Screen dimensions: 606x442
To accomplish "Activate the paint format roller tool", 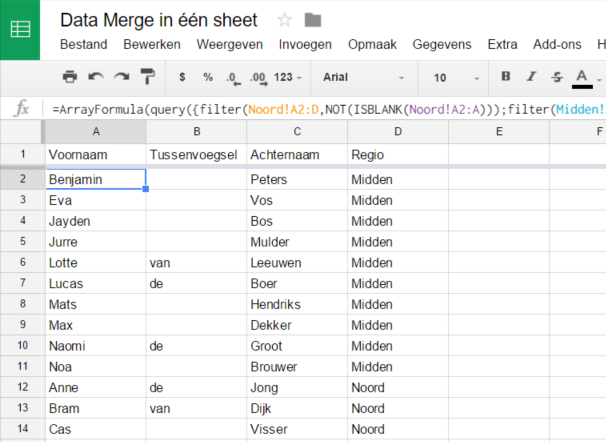I will (x=147, y=76).
